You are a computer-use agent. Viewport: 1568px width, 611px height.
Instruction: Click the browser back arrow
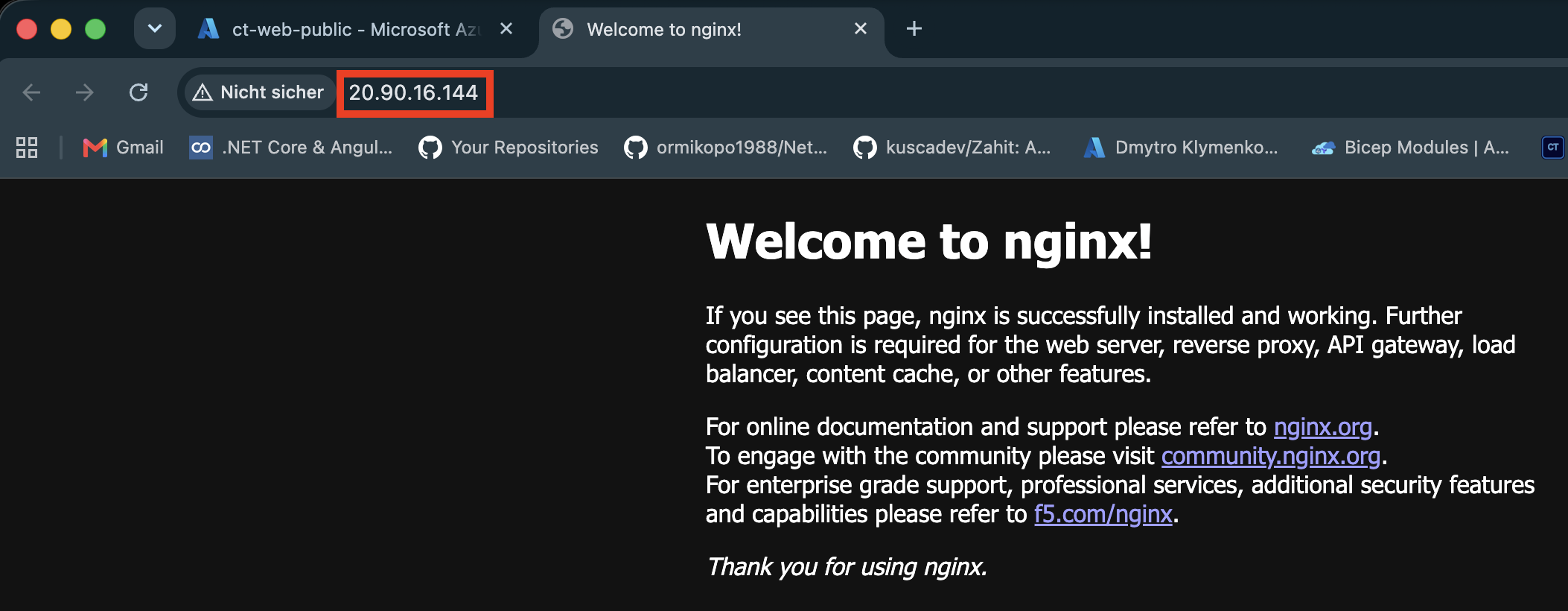[31, 92]
